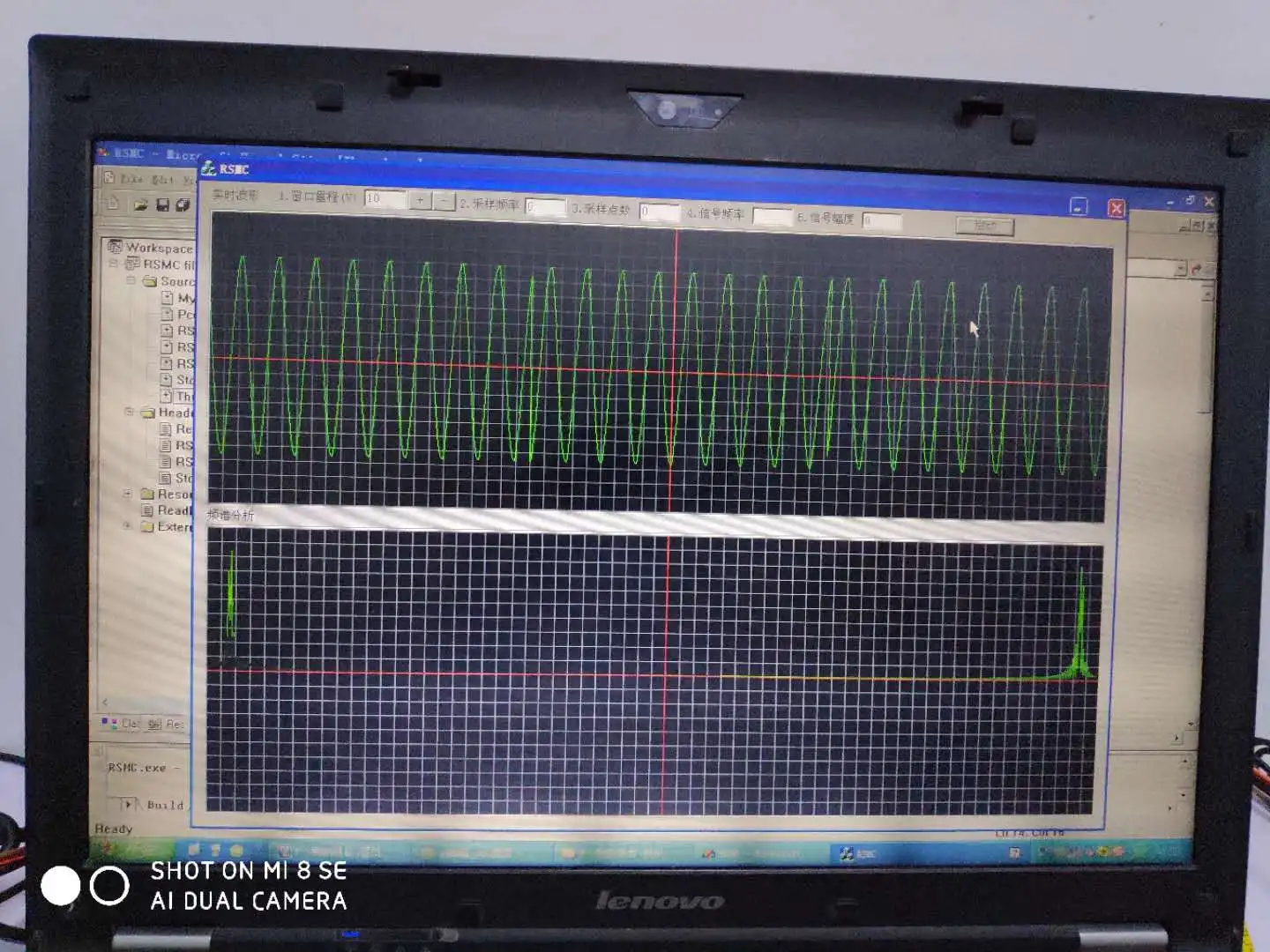Select the Resource Files folder in workspace tree
The image size is (1270, 952).
[x=167, y=495]
